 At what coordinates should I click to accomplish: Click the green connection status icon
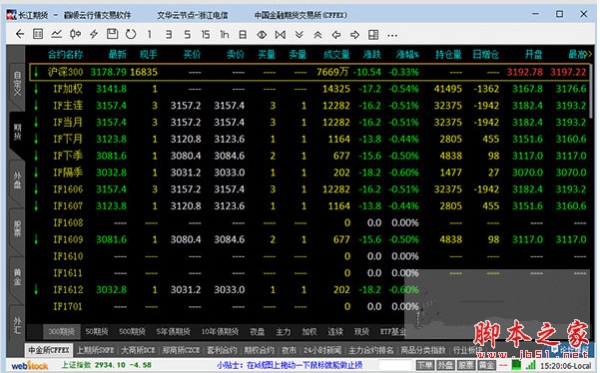(x=517, y=365)
